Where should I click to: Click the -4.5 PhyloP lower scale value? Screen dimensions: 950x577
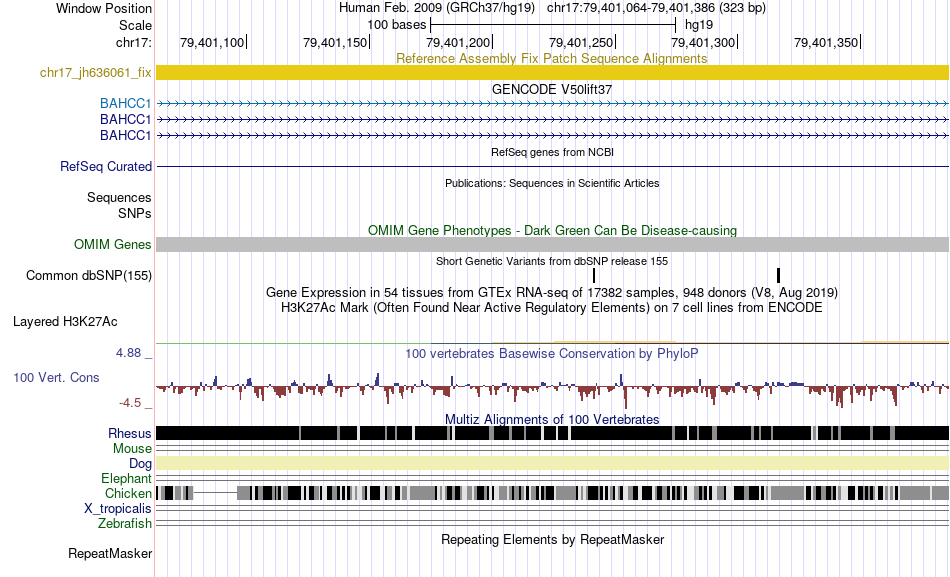pos(130,403)
